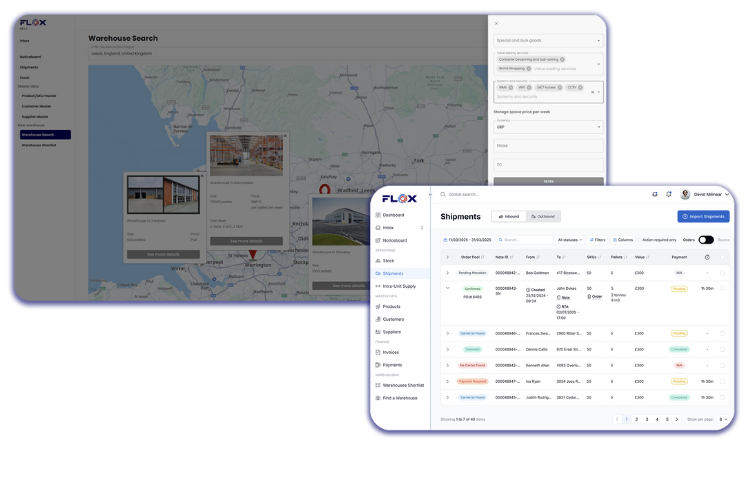
Task: Go to page 3 of shipments
Action: click(647, 419)
